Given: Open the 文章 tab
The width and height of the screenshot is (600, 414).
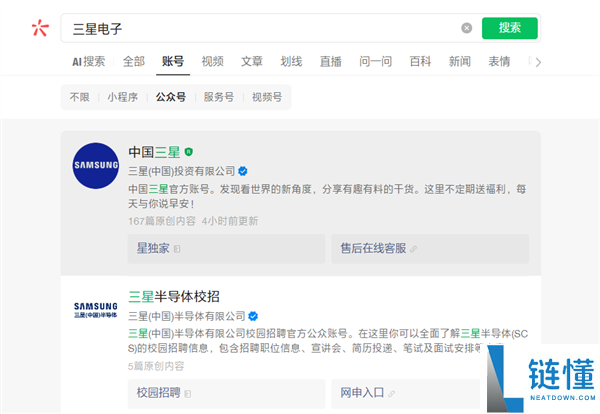Looking at the screenshot, I should pyautogui.click(x=252, y=61).
